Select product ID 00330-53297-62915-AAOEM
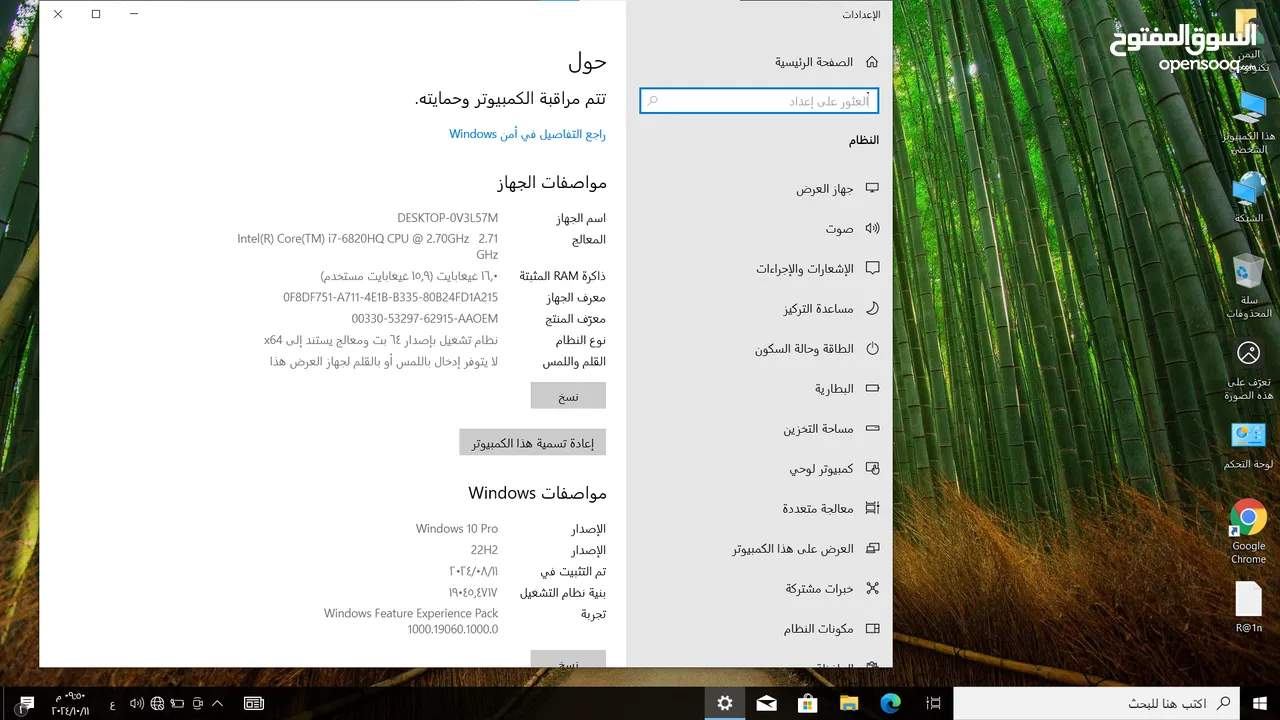This screenshot has width=1280, height=720. (x=424, y=318)
